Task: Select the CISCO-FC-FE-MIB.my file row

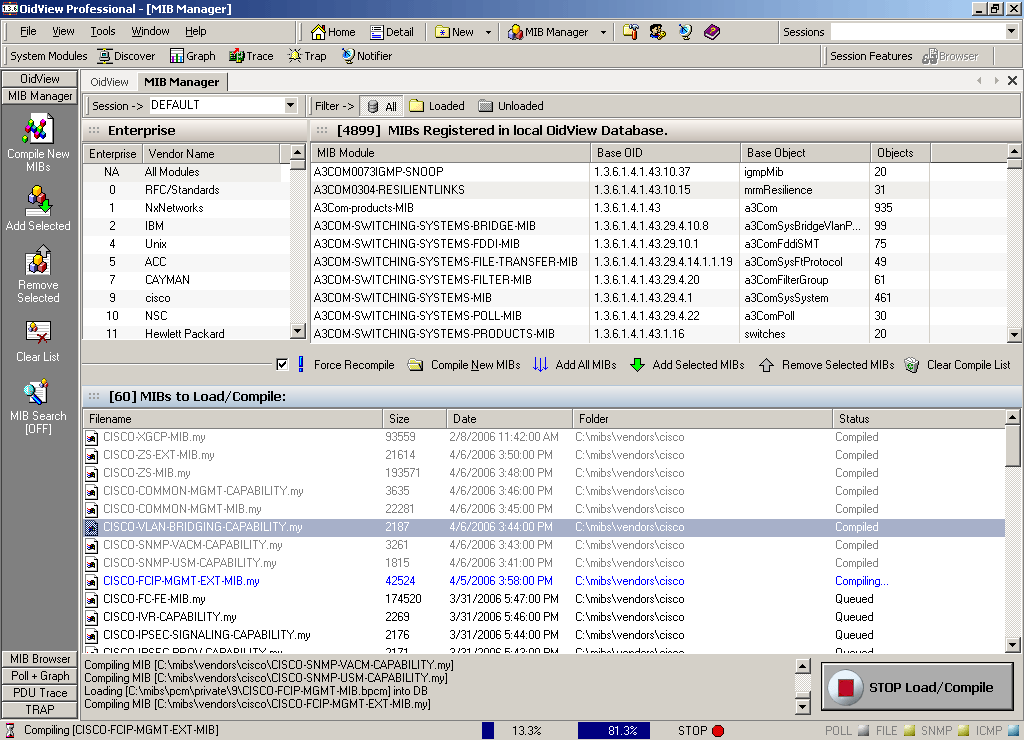Action: tap(154, 599)
